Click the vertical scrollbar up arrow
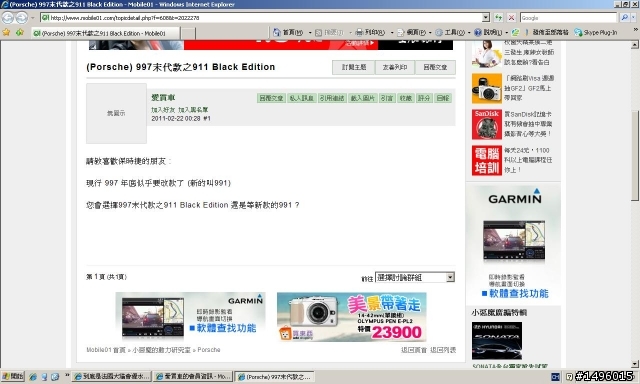 tap(635, 44)
